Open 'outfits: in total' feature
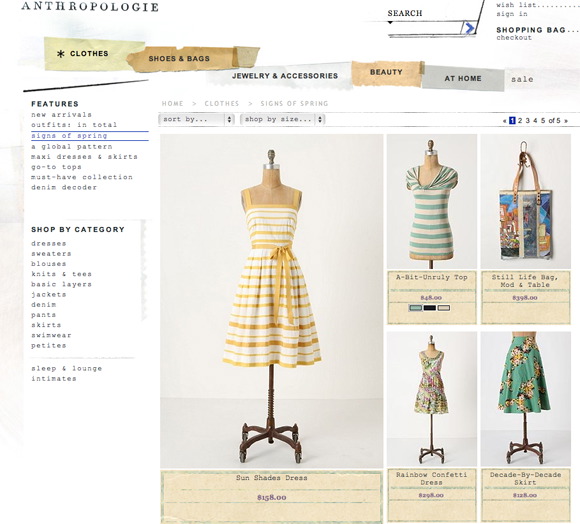 pyautogui.click(x=74, y=125)
